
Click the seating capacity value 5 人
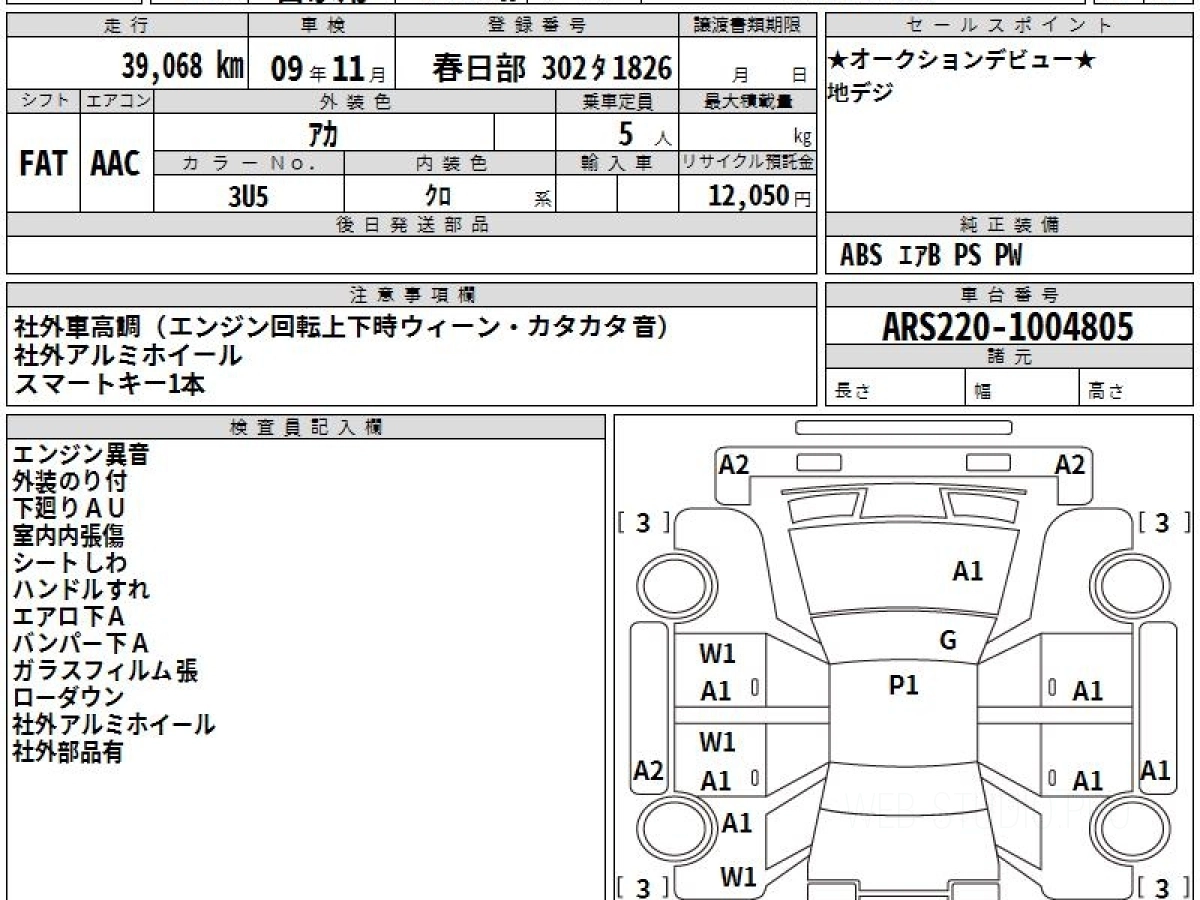click(644, 134)
